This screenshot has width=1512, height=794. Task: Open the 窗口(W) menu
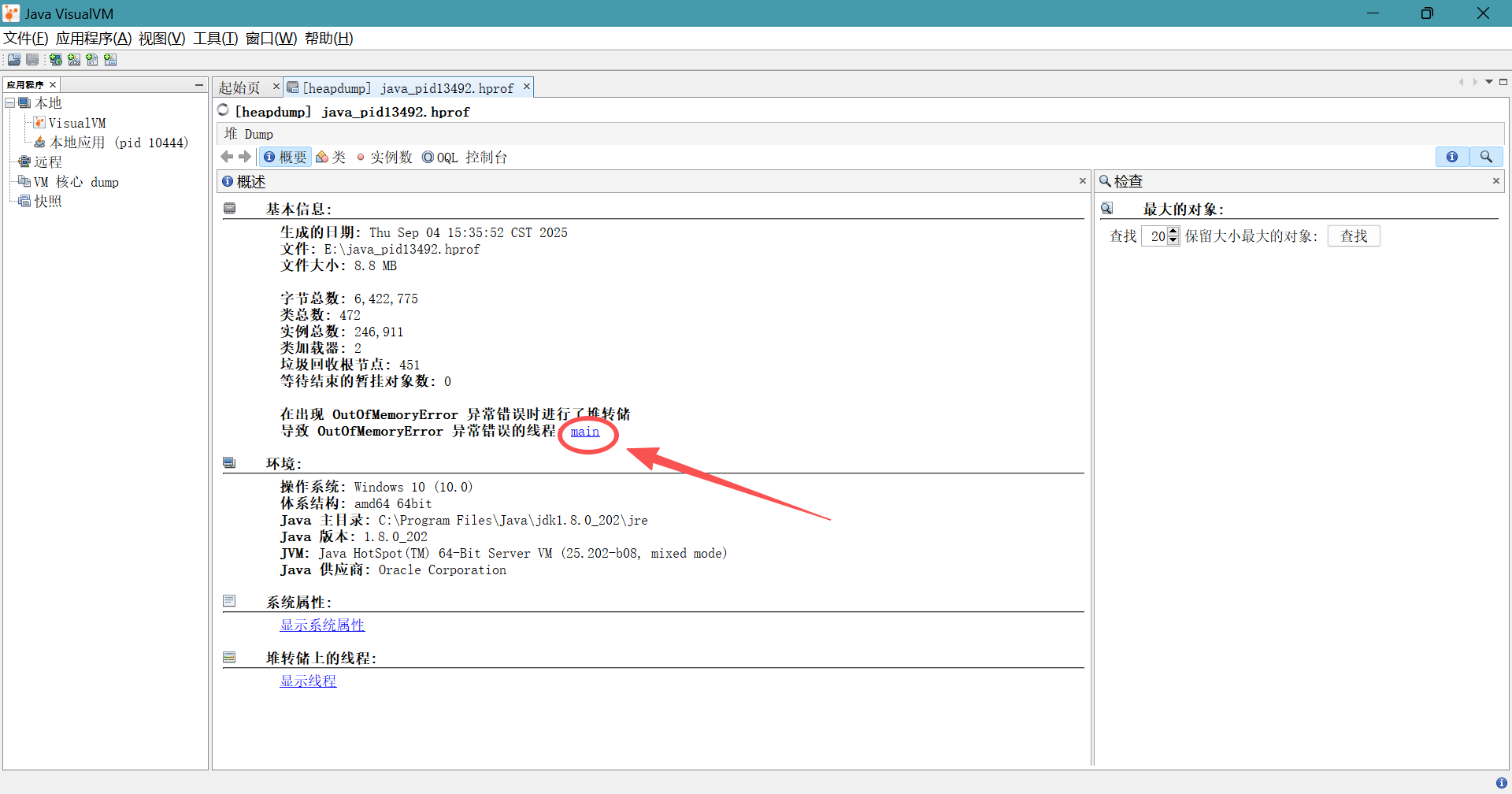coord(272,38)
